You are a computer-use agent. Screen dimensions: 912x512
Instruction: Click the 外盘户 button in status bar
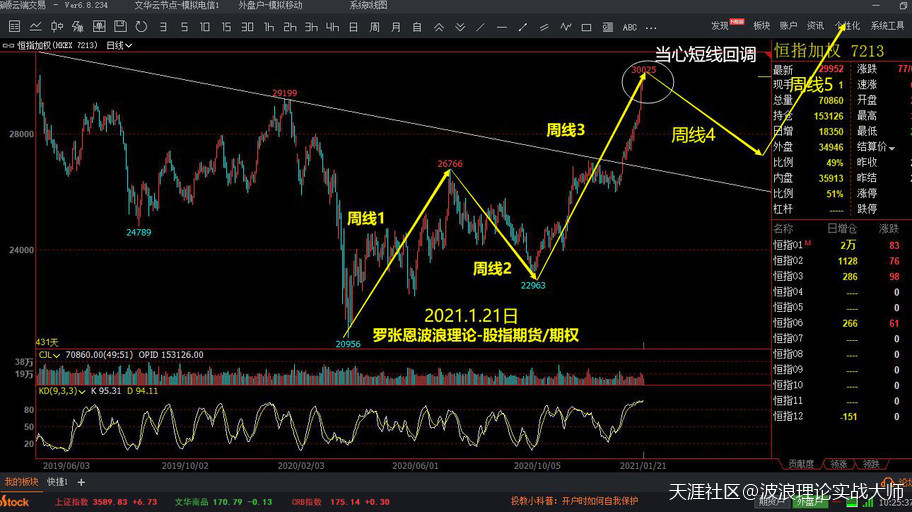point(812,502)
